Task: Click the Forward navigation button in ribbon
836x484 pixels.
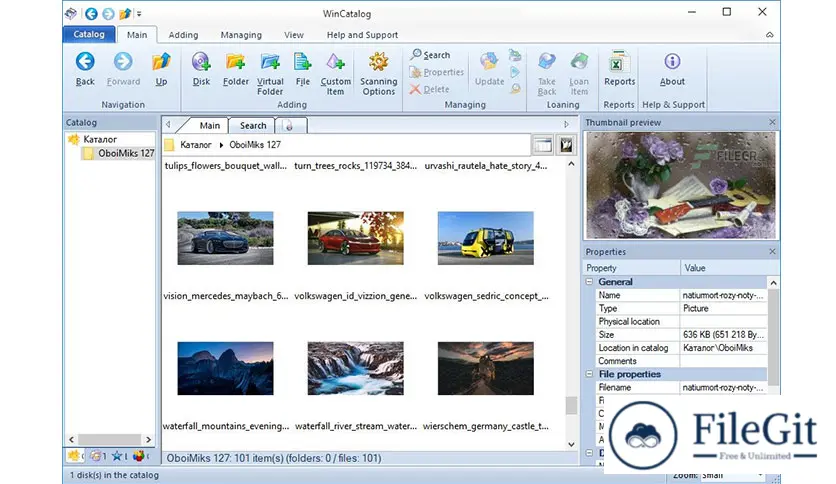Action: coord(123,69)
